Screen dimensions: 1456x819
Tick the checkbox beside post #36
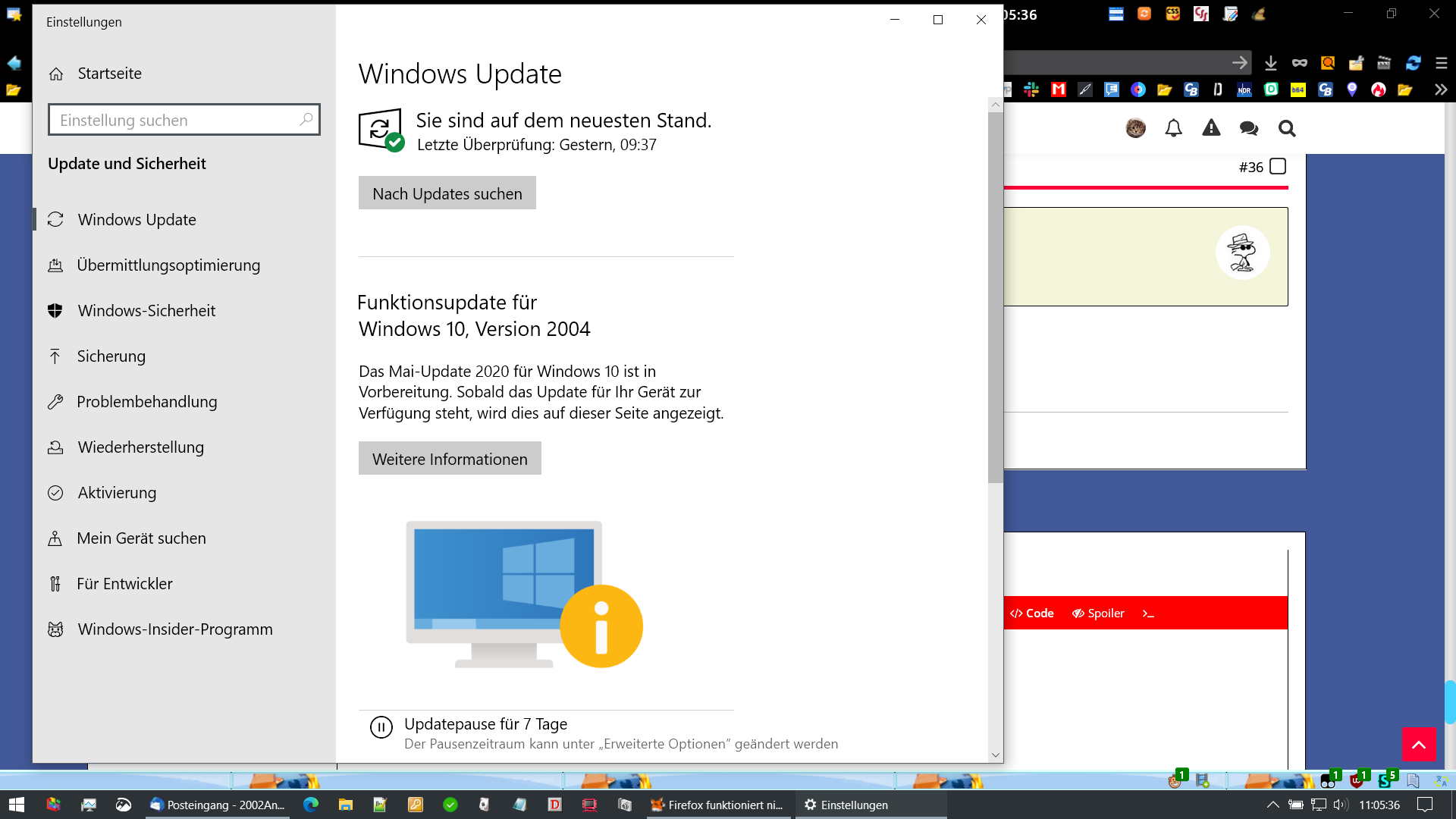[1278, 166]
